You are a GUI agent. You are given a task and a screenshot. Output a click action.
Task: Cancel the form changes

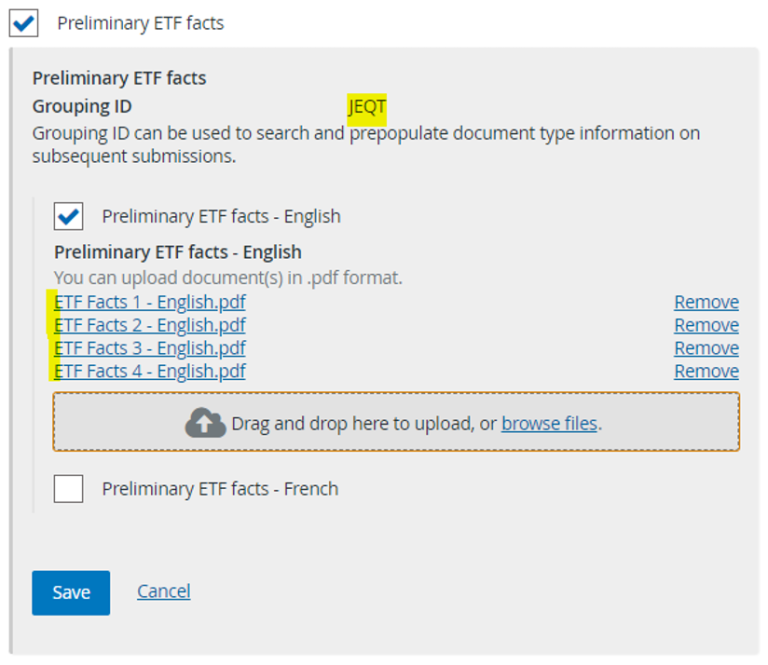pos(164,592)
